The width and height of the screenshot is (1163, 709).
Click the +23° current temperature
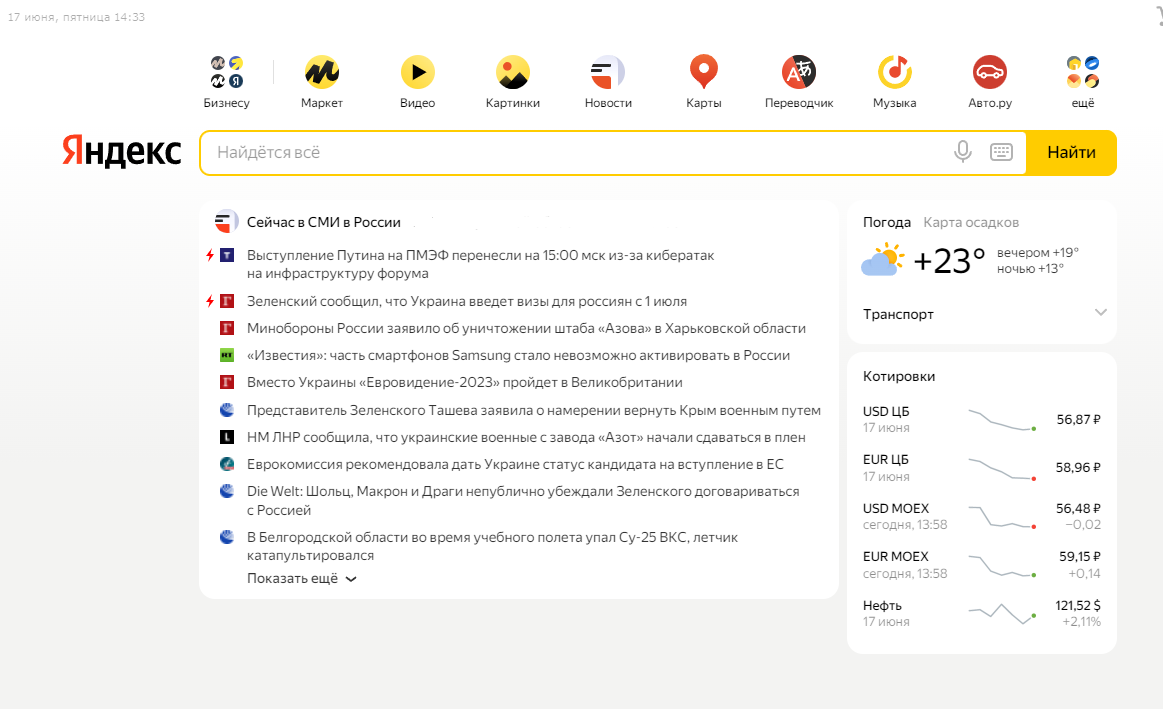click(949, 260)
